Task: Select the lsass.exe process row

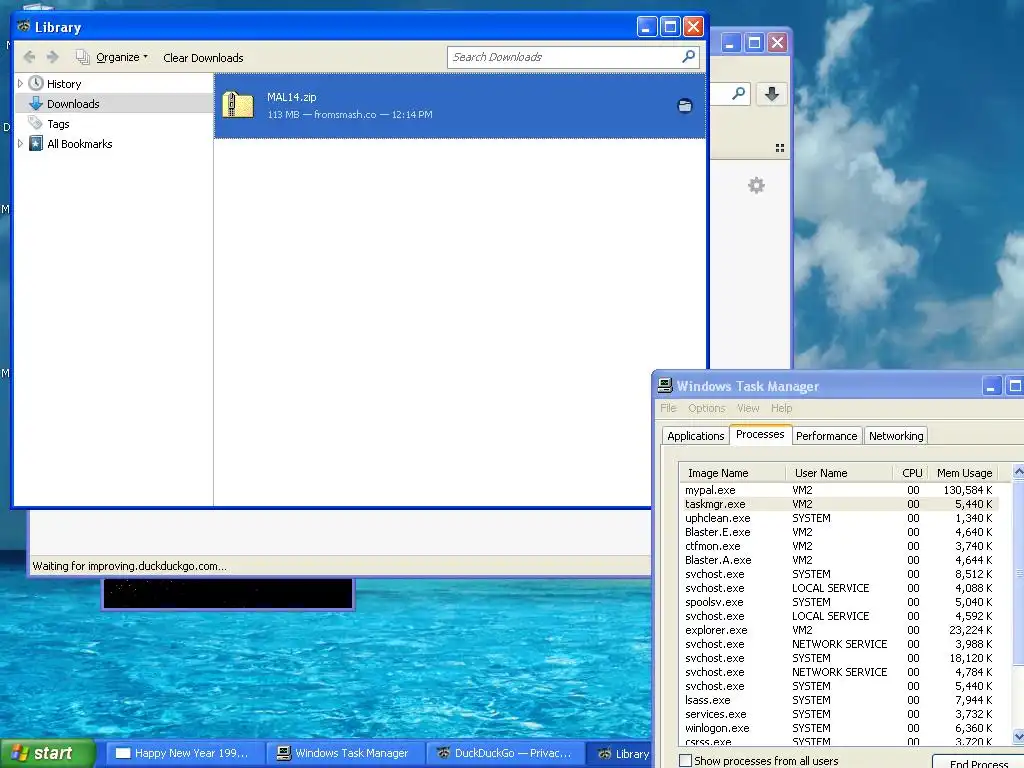Action: (839, 700)
